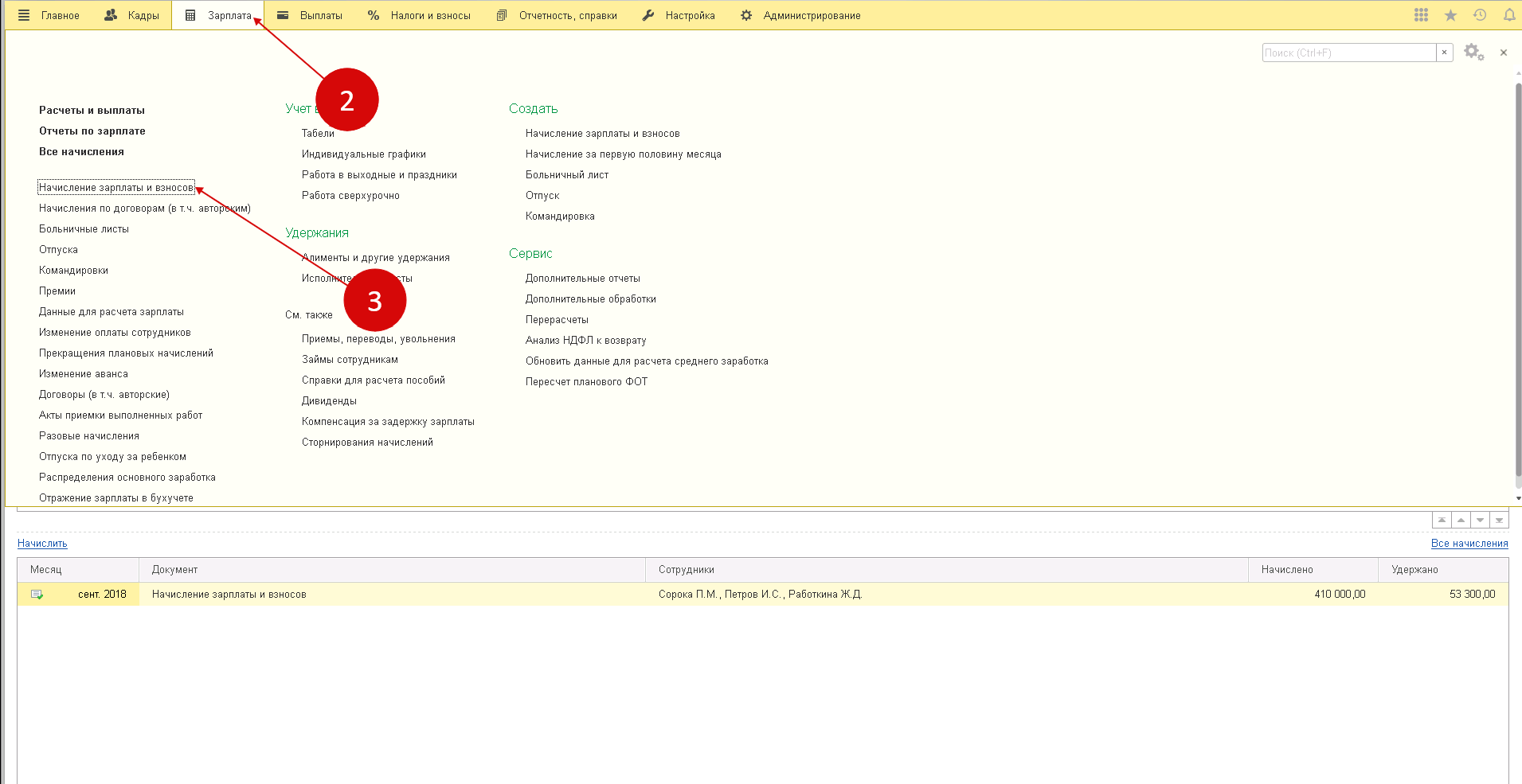Jump to first record arrow button
1522x784 pixels.
1442,521
